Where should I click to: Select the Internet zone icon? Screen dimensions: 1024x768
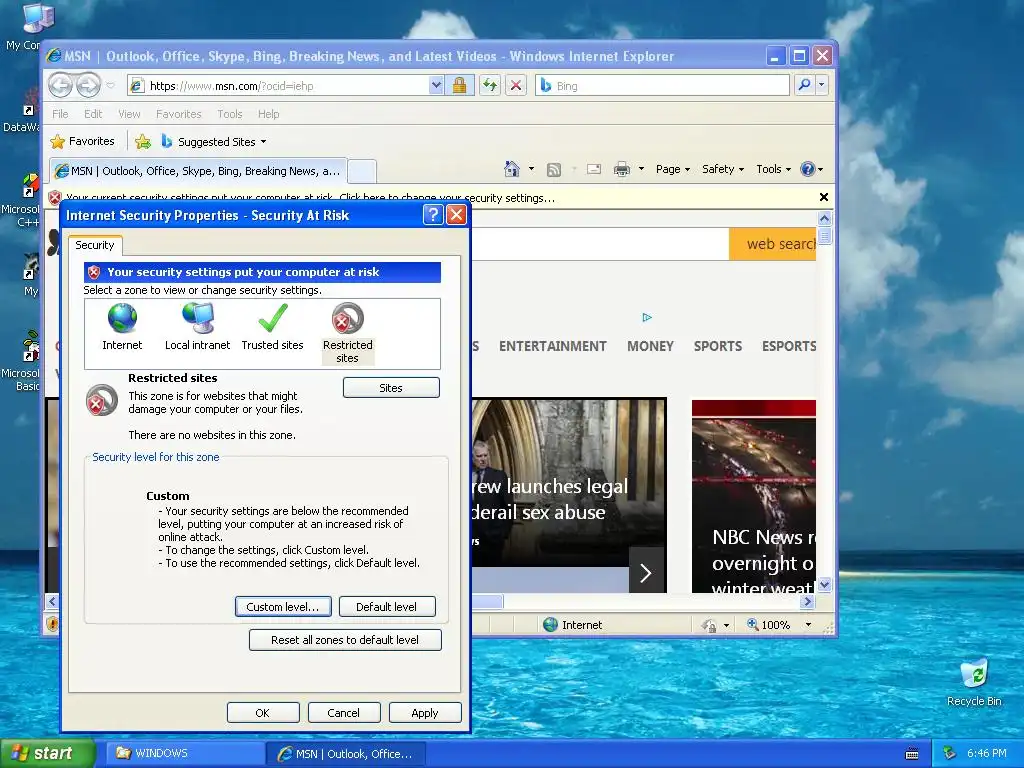tap(122, 319)
